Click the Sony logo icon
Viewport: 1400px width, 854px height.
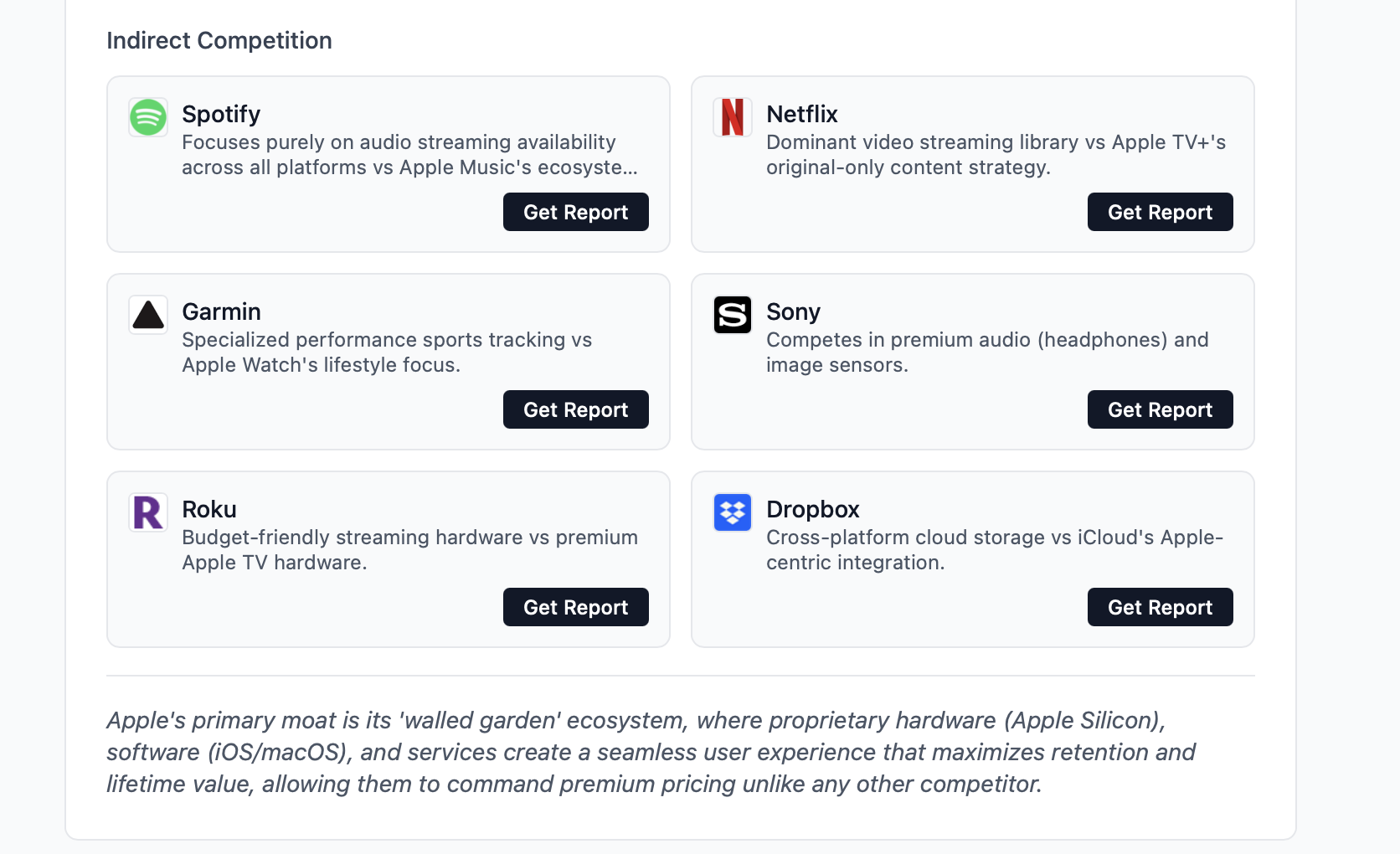click(733, 315)
